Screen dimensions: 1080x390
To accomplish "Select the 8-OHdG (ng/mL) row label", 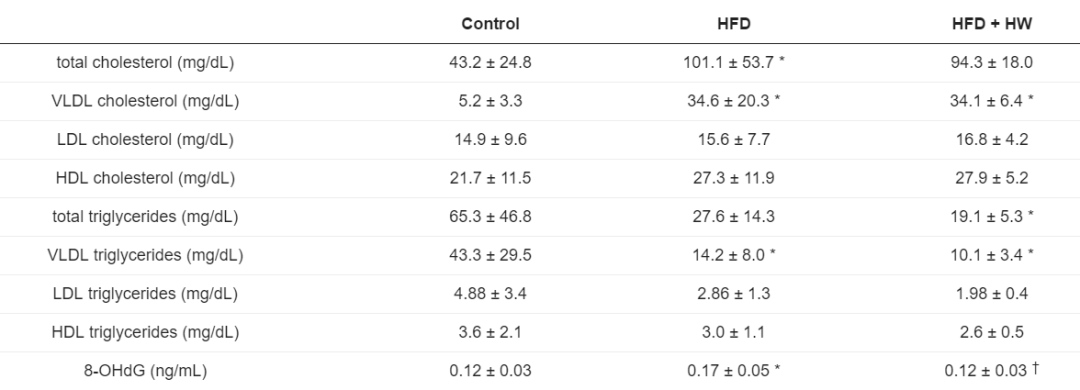I will point(145,371).
